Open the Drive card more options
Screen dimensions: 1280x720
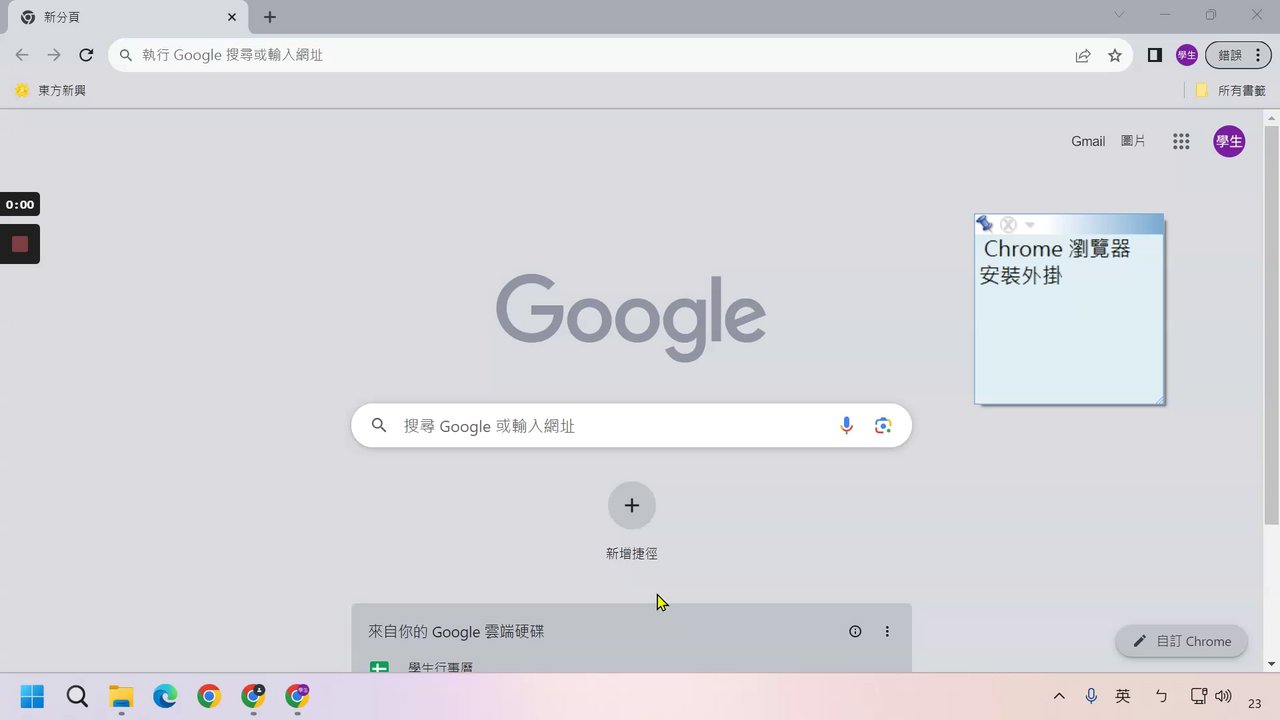[x=887, y=632]
